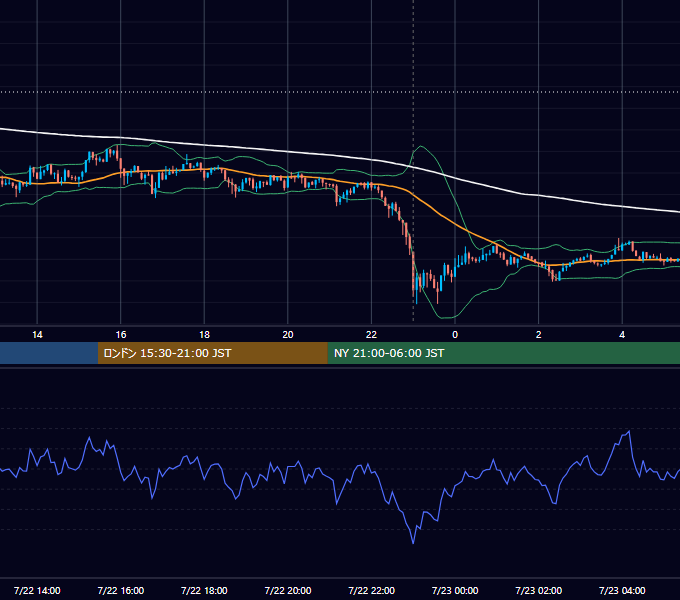Screen dimensions: 680x600
Task: Click the 7/23 04:00 time label
Action: tap(622, 590)
